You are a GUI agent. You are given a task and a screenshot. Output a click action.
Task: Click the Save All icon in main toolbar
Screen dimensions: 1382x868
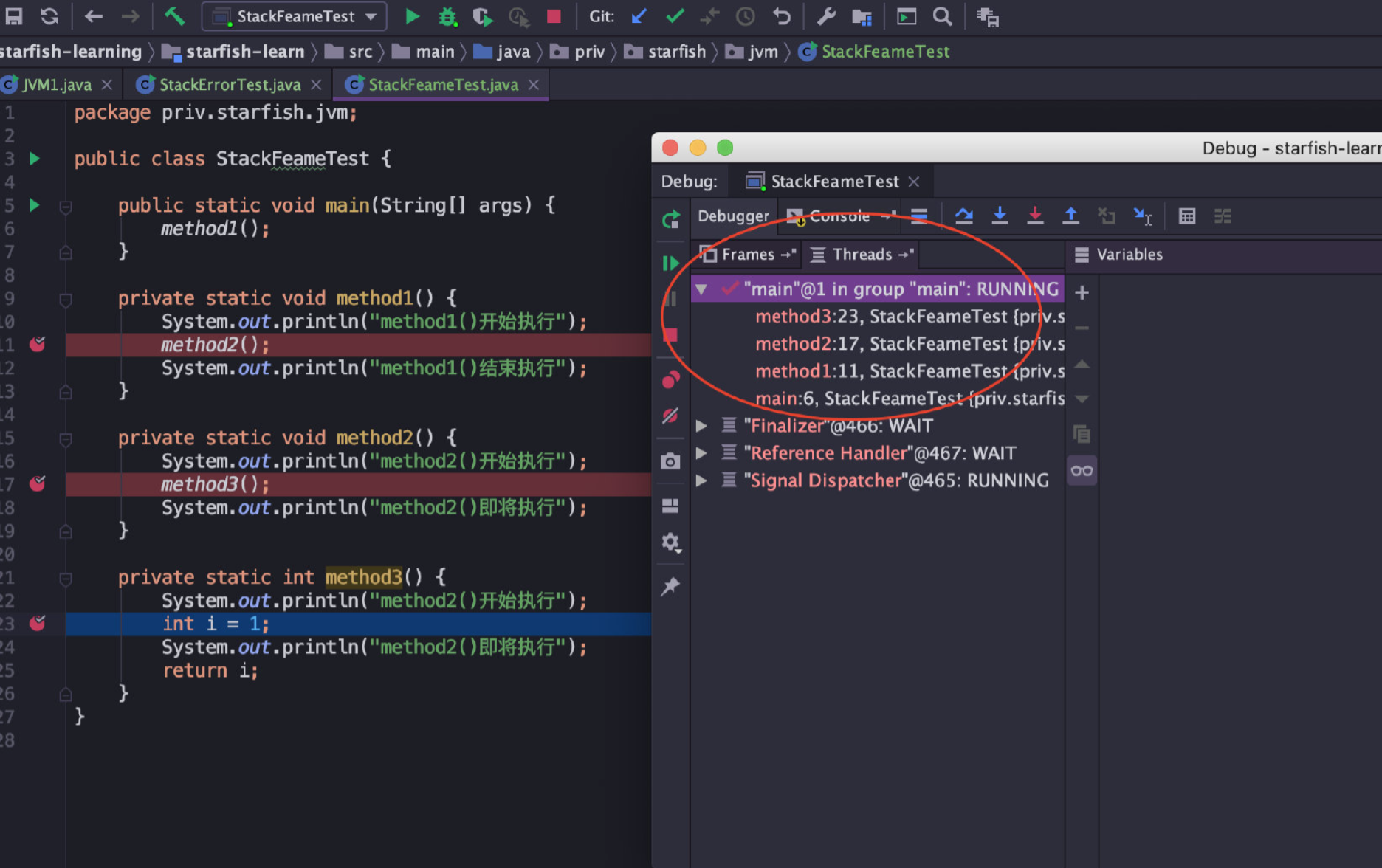(14, 16)
